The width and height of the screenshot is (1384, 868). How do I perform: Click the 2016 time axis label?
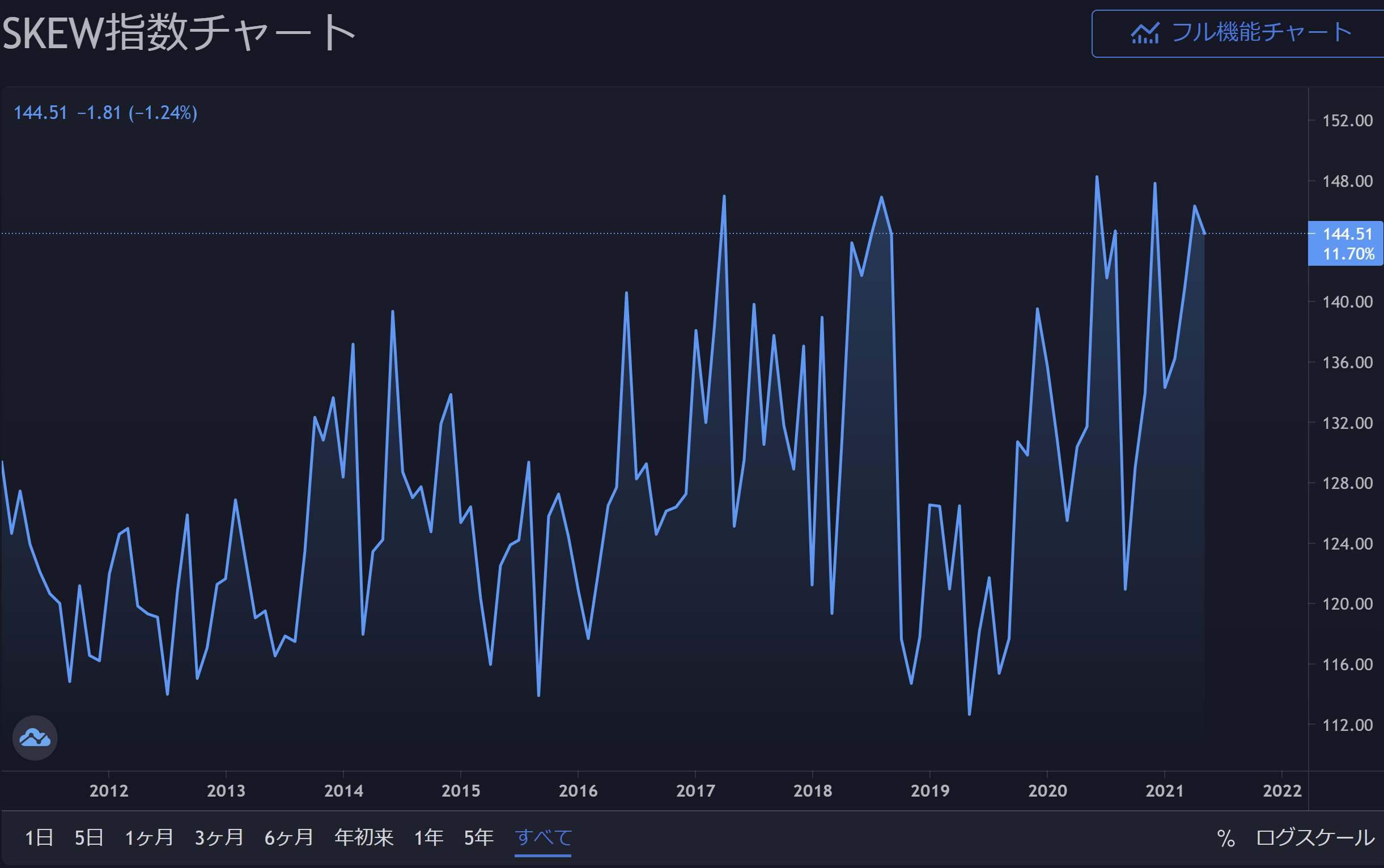pos(578,791)
